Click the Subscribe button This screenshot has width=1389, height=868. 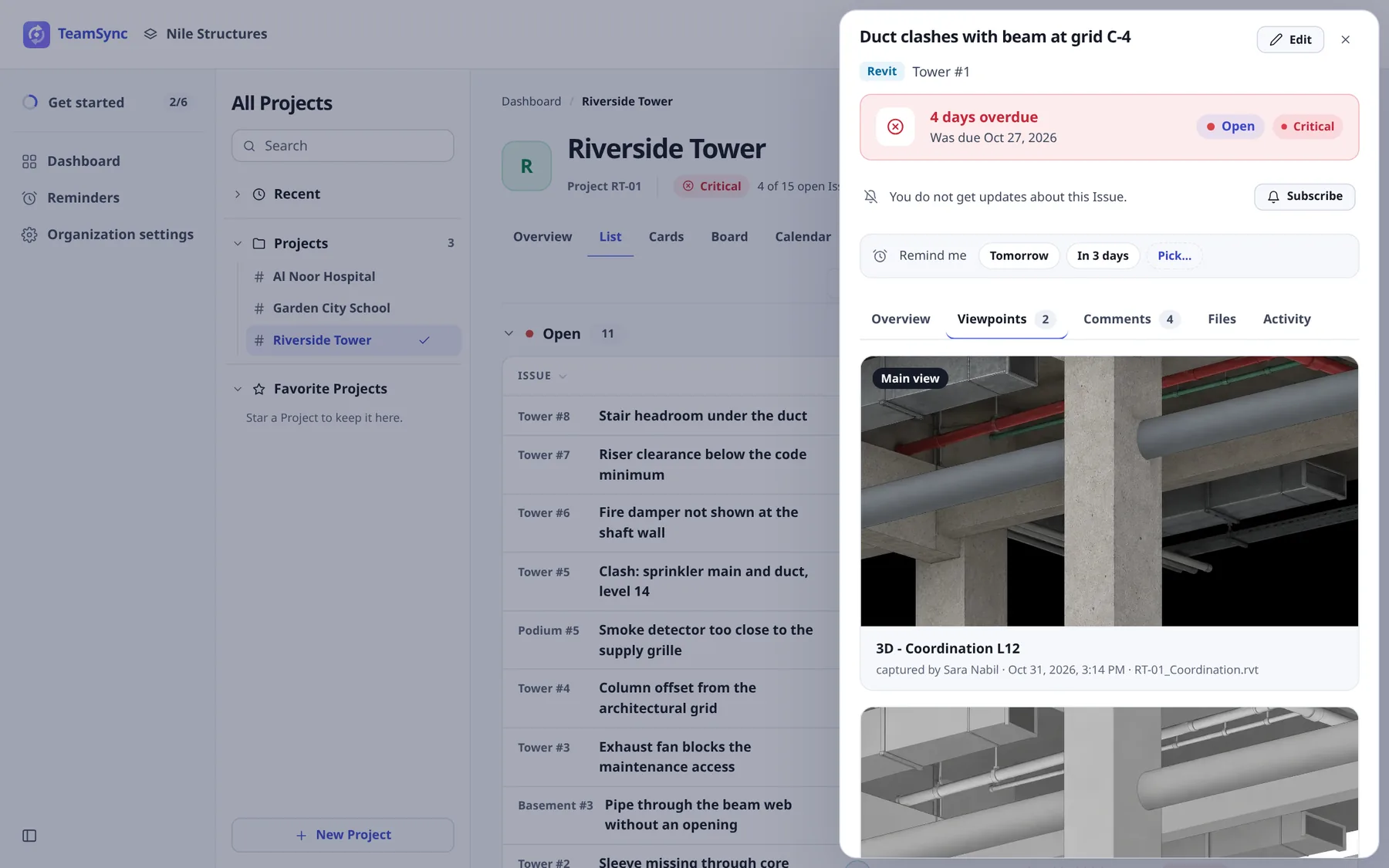[1304, 197]
